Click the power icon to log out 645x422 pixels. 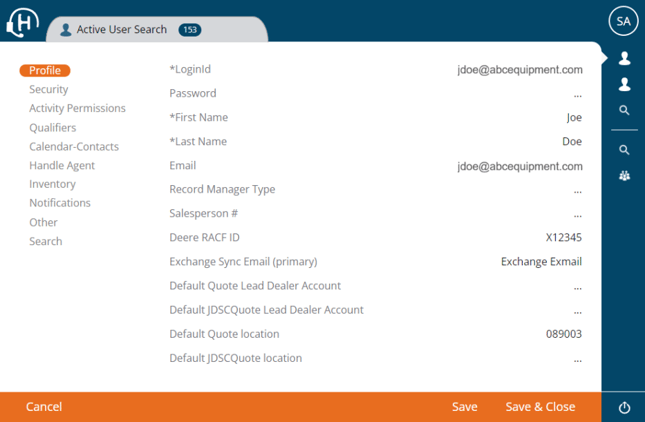(624, 408)
